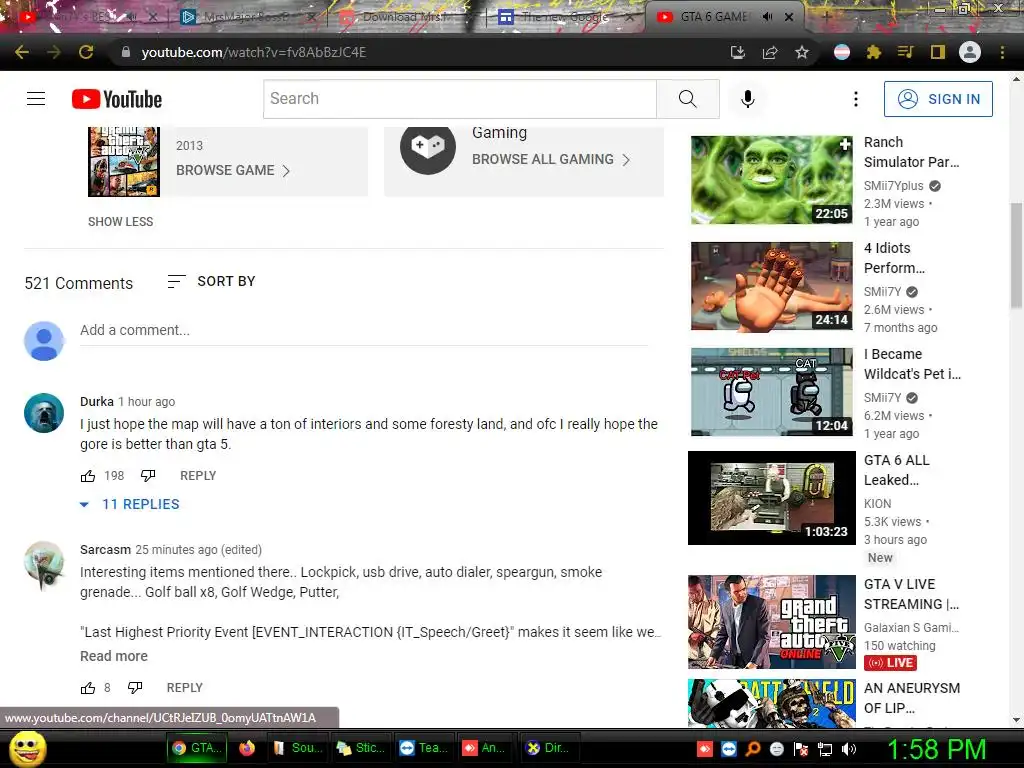Open the Start menu smiley button
The width and height of the screenshot is (1024, 768).
(x=27, y=748)
